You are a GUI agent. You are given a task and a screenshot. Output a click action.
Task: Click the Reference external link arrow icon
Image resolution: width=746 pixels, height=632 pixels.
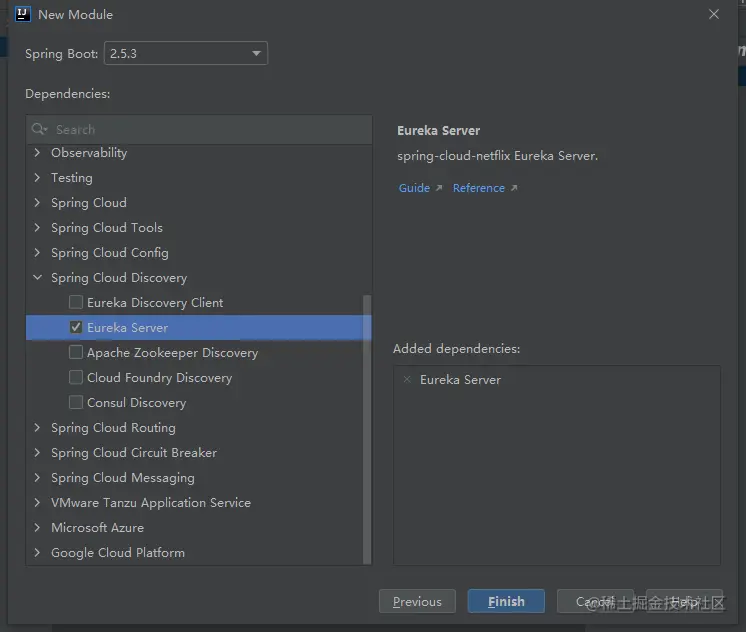point(514,188)
